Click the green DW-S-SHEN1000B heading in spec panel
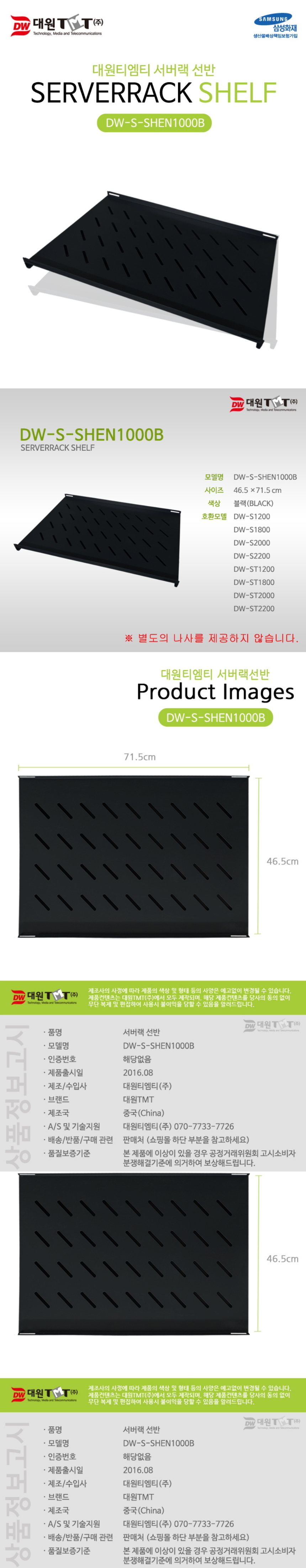 click(x=91, y=435)
